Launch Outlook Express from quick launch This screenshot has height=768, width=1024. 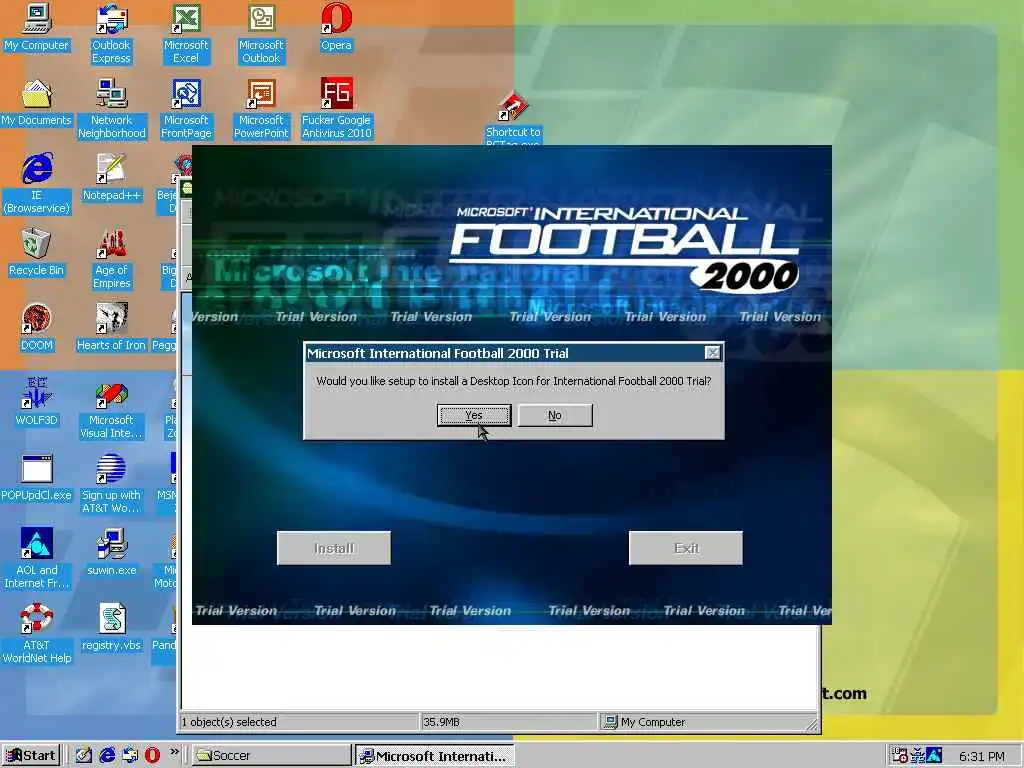coord(130,756)
